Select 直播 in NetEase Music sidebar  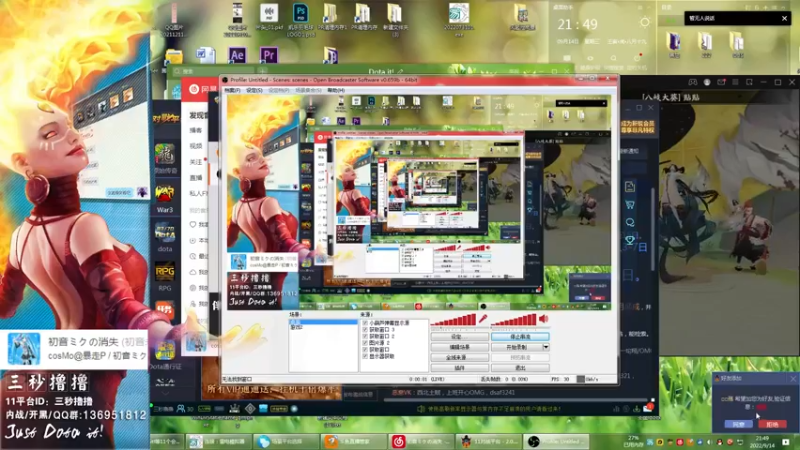tap(196, 178)
